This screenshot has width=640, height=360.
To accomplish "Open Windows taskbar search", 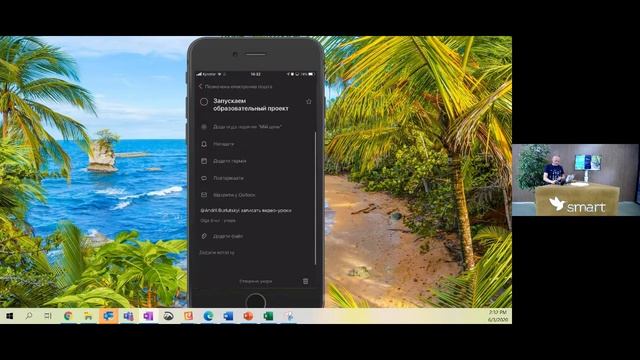I will pyautogui.click(x=29, y=316).
